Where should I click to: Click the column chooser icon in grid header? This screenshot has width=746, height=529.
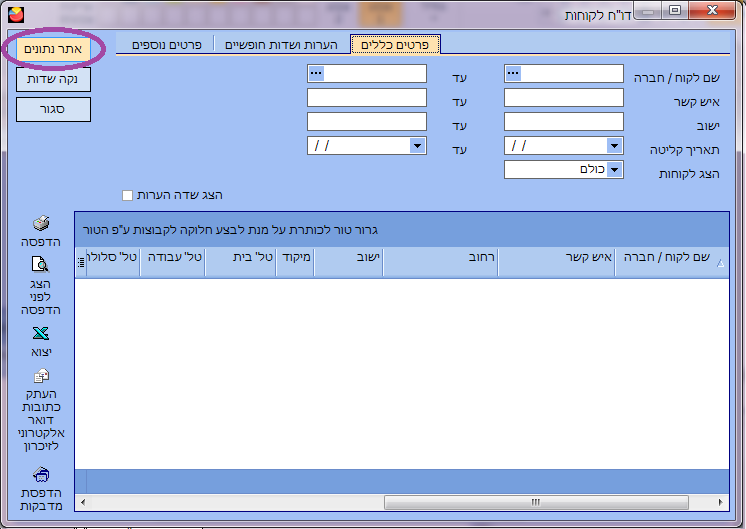coord(81,263)
